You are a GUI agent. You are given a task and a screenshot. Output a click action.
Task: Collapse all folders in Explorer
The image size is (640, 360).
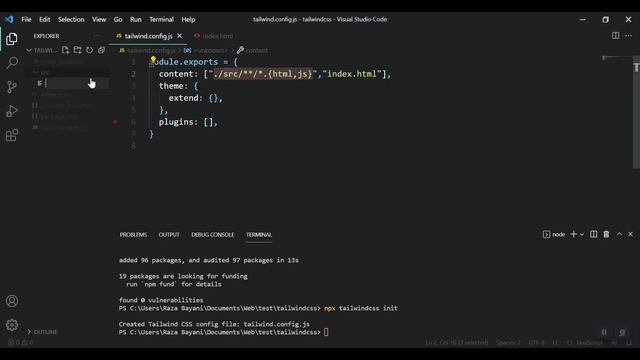click(101, 50)
